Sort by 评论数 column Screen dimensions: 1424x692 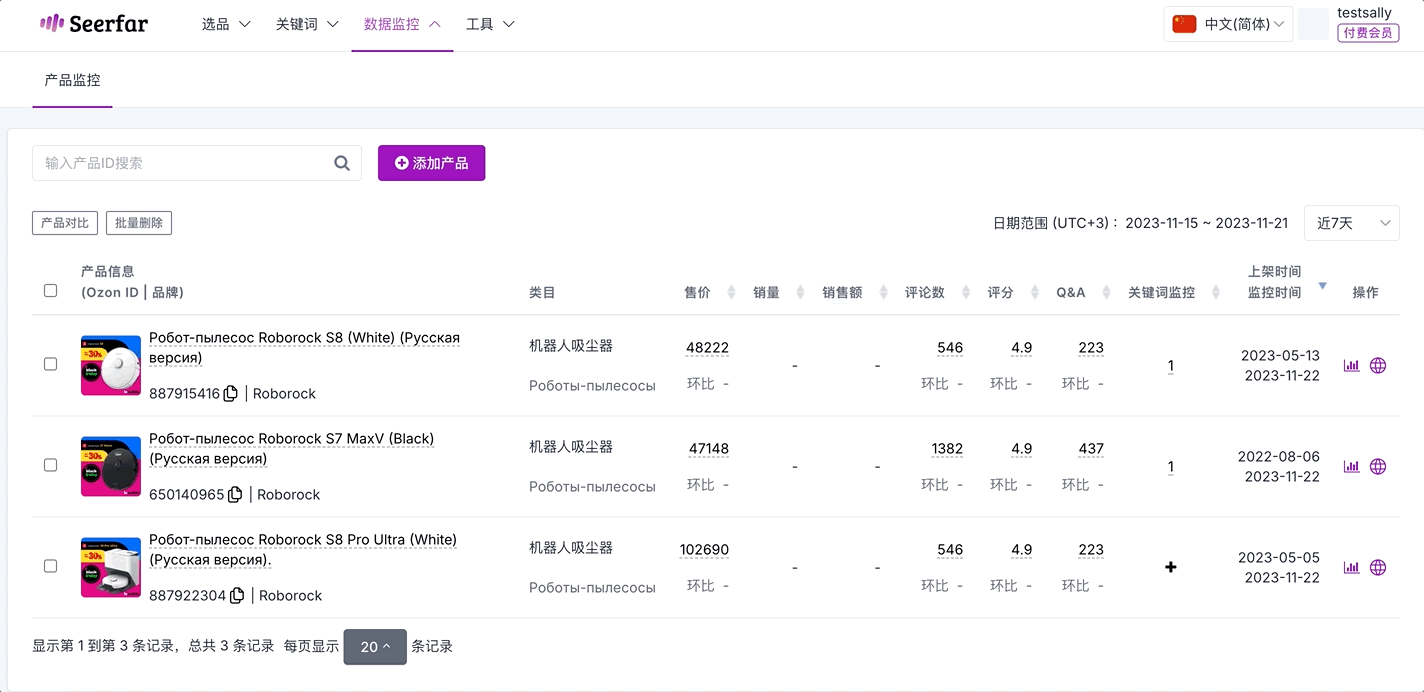pyautogui.click(x=965, y=292)
